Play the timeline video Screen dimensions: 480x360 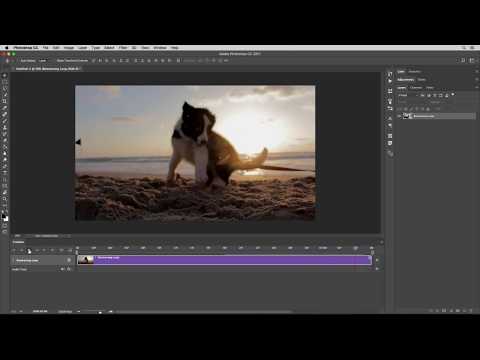(x=29, y=250)
